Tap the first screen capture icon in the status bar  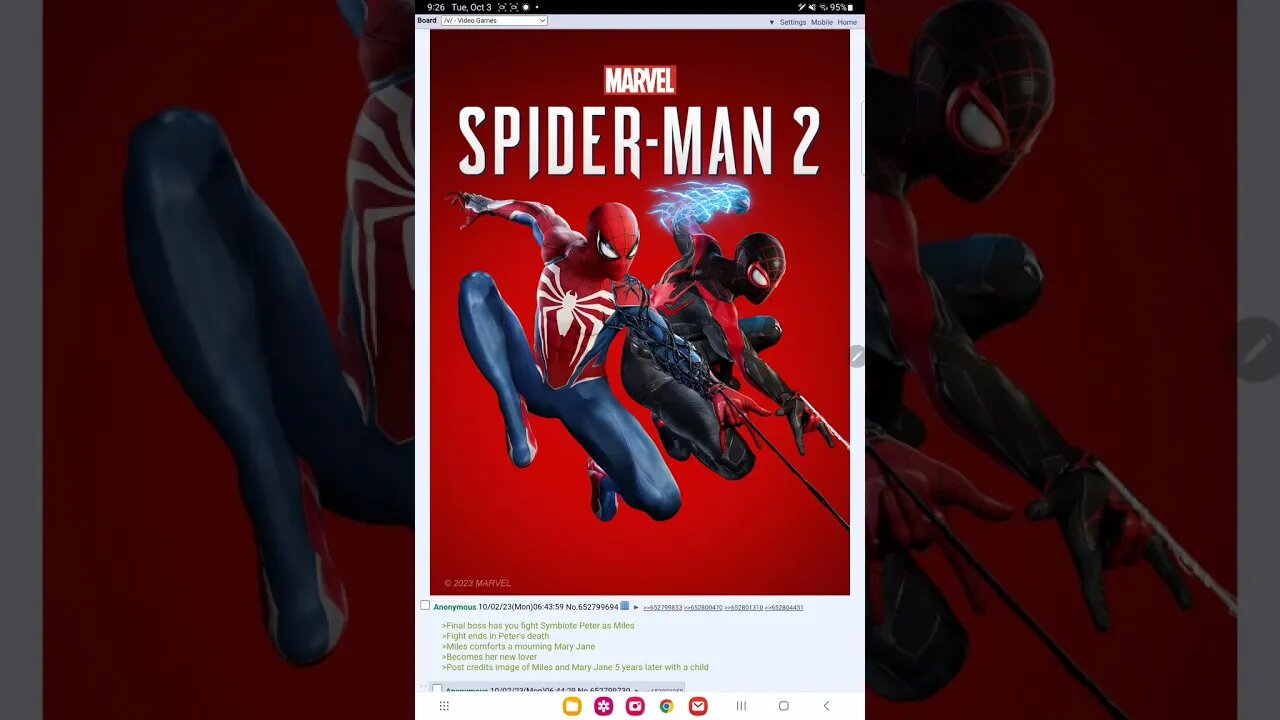pos(502,7)
